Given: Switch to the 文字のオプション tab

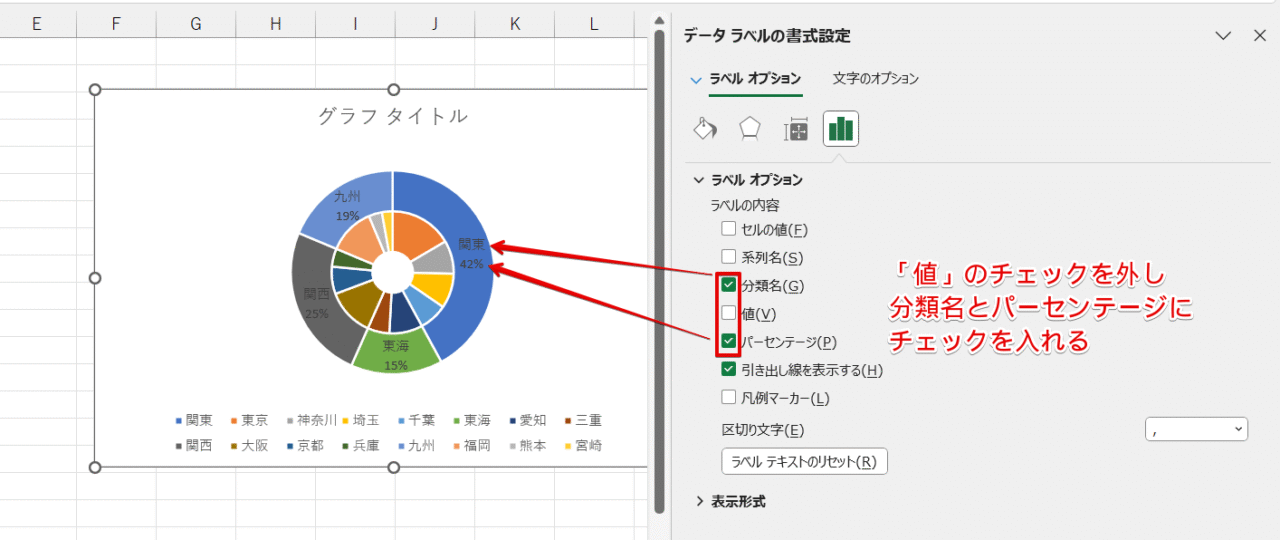Looking at the screenshot, I should (x=875, y=78).
